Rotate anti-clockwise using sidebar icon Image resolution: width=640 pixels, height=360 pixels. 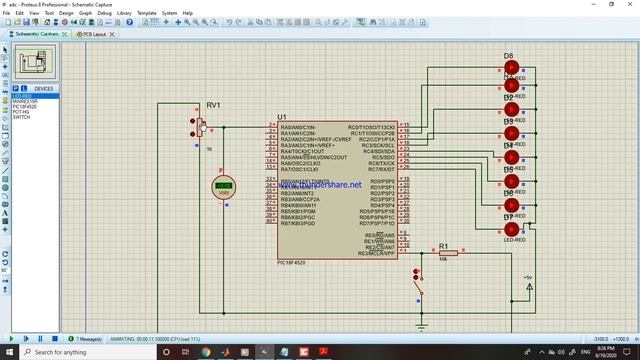tap(5, 262)
